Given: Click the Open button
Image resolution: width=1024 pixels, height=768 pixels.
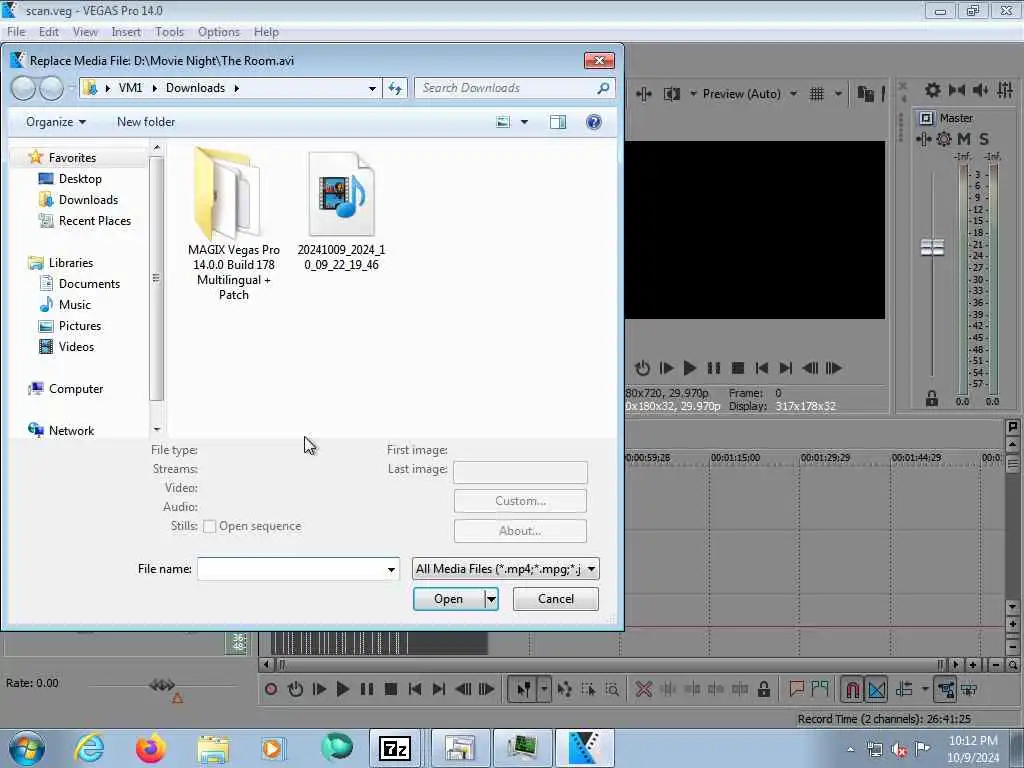Looking at the screenshot, I should point(449,599).
